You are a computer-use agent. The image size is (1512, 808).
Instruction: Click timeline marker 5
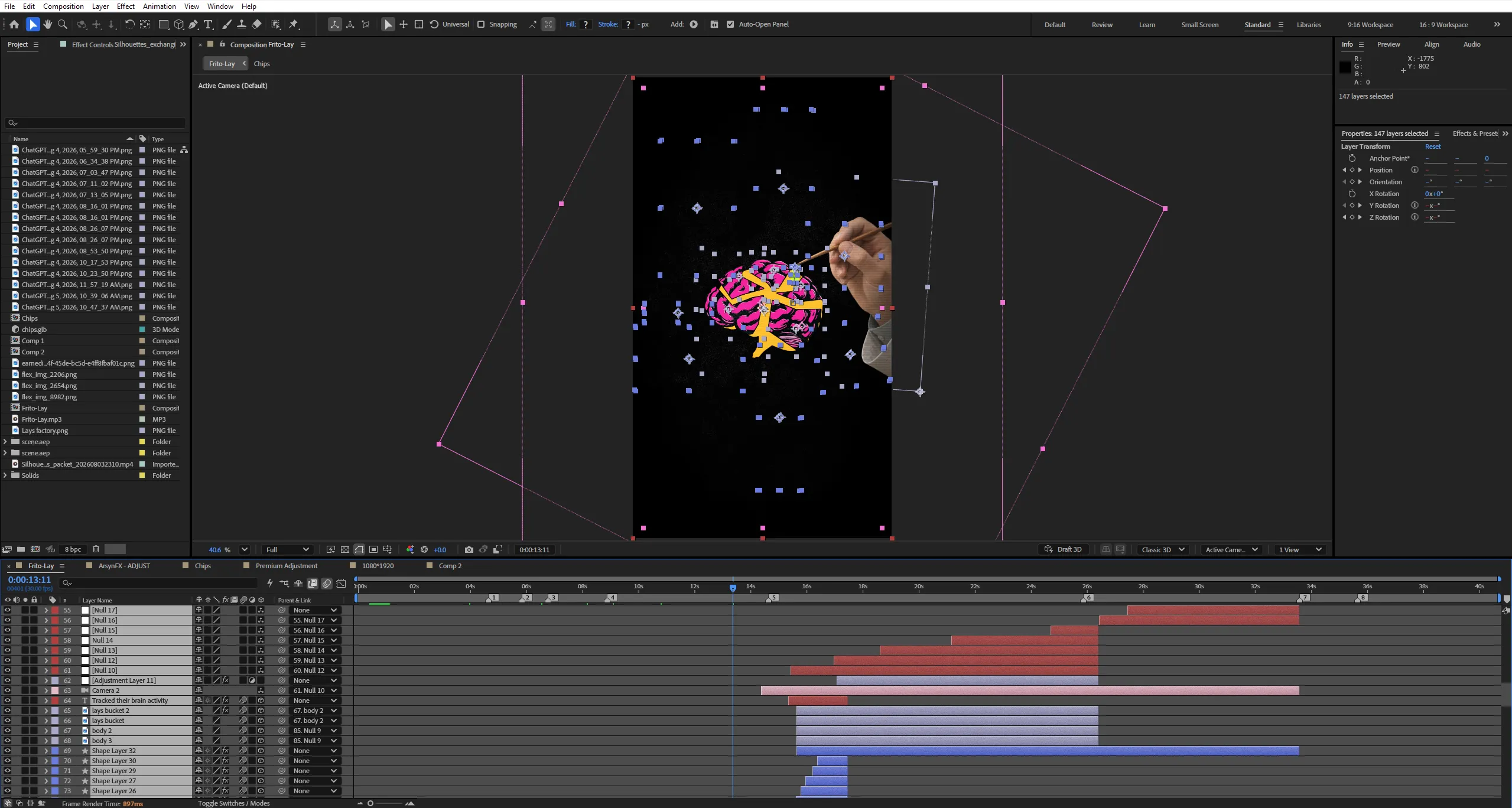(x=772, y=598)
